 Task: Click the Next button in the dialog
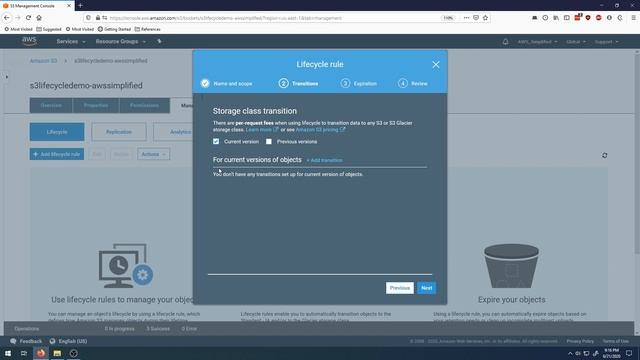coord(427,288)
